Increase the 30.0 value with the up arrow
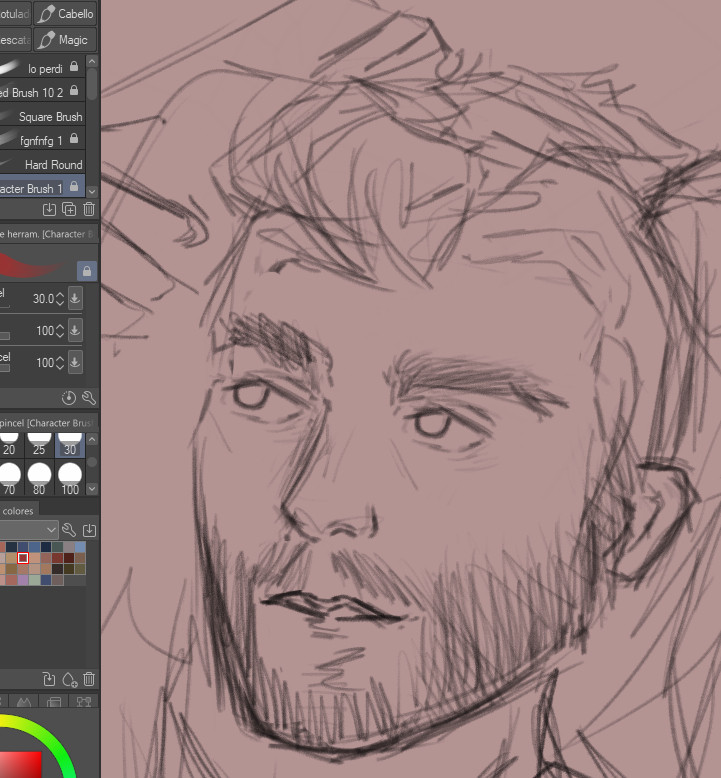Image resolution: width=721 pixels, height=778 pixels. click(x=60, y=295)
